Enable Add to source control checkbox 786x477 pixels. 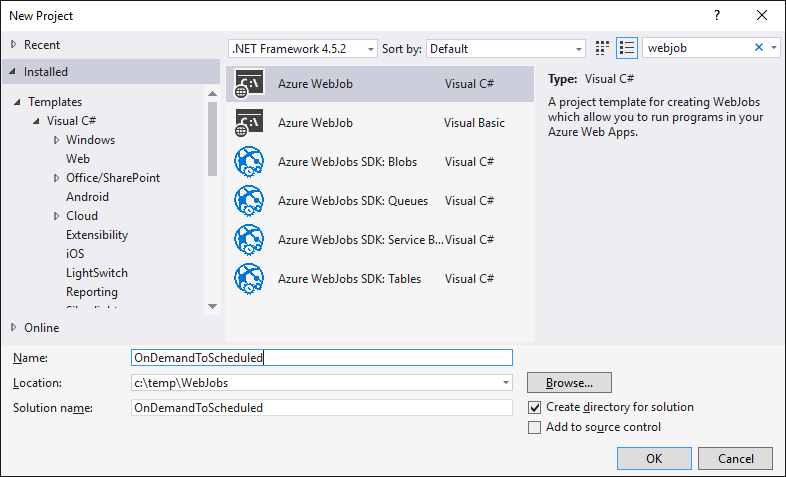[x=534, y=427]
